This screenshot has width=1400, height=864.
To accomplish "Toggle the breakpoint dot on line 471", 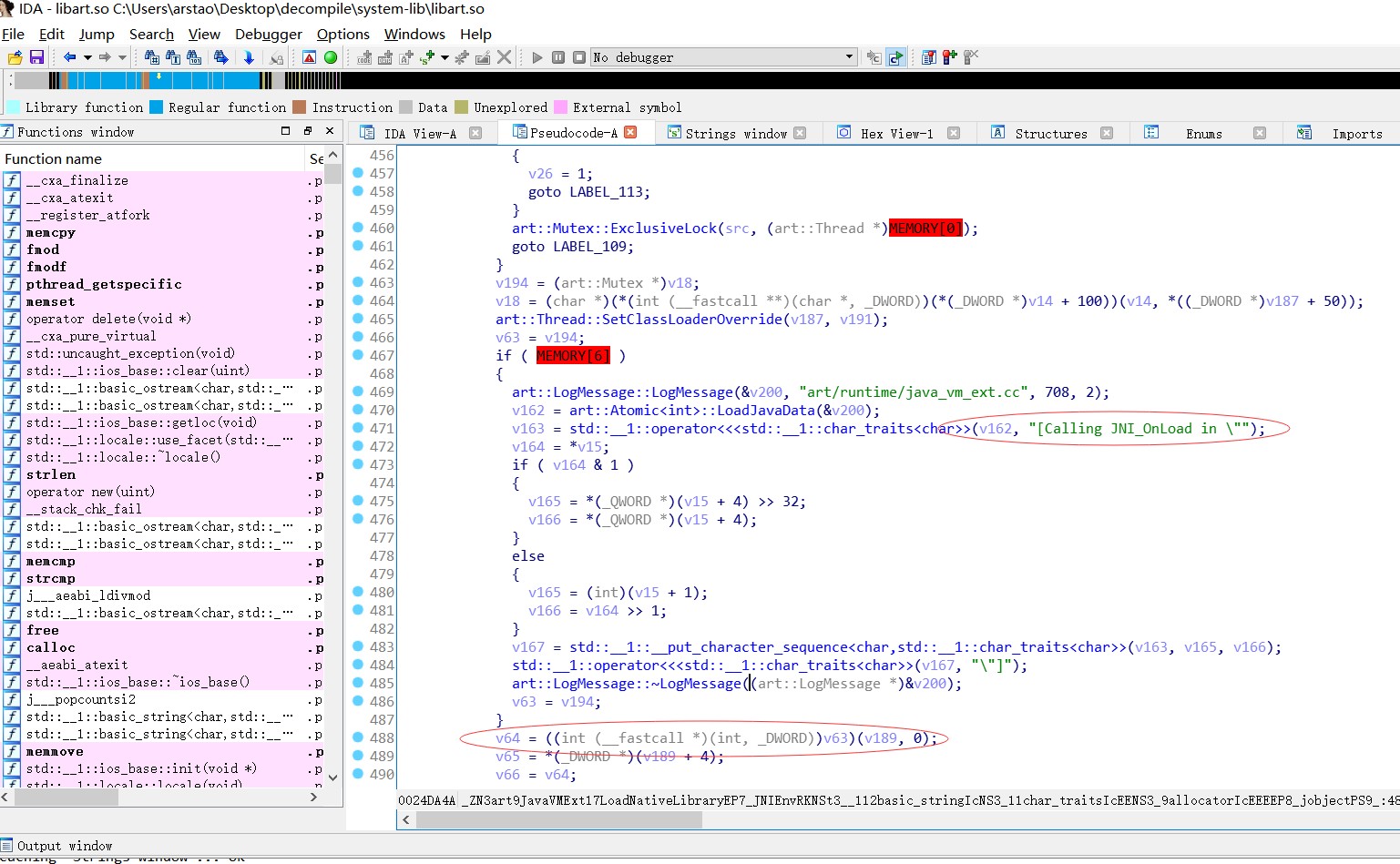I will click(358, 428).
